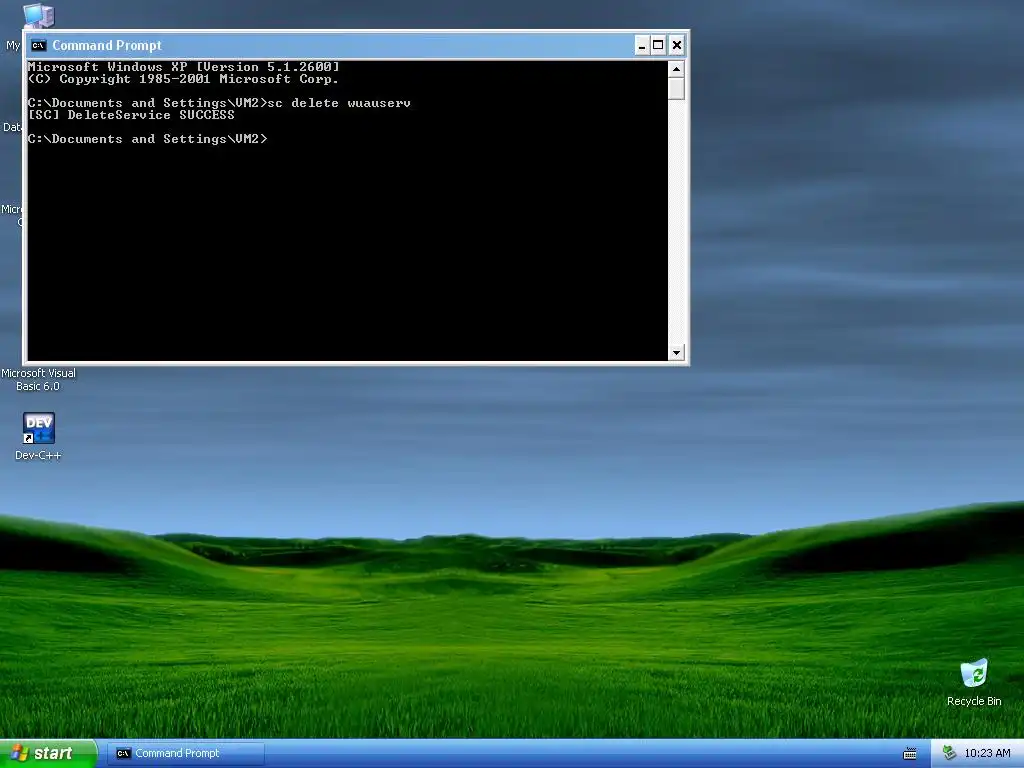The height and width of the screenshot is (768, 1024).
Task: Click the keyboard icon in the taskbar
Action: pos(910,754)
